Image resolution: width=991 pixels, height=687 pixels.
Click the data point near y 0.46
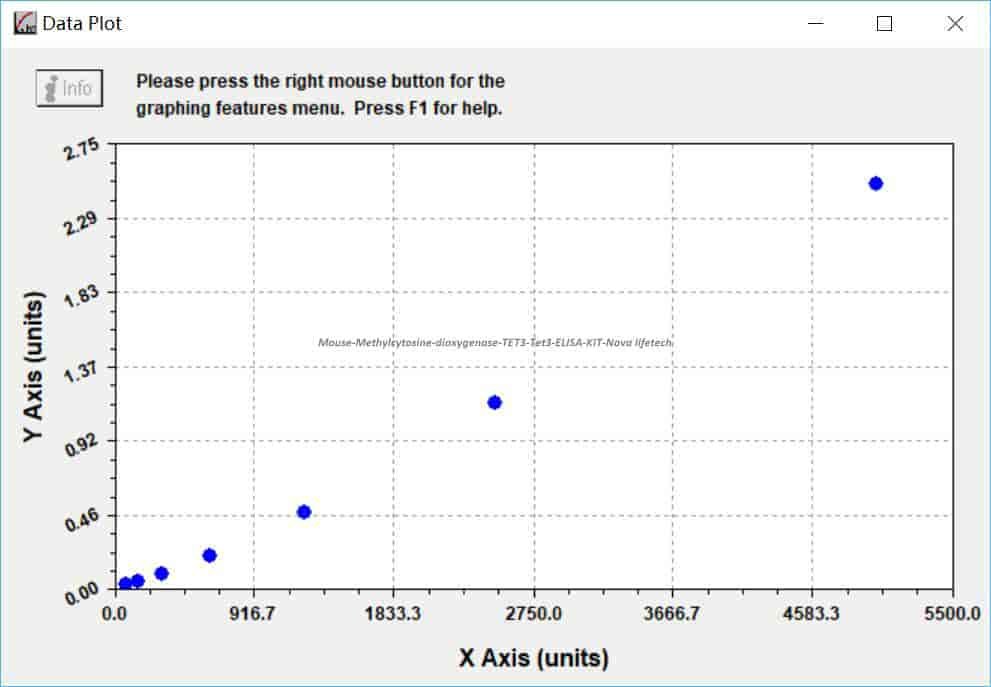point(304,512)
